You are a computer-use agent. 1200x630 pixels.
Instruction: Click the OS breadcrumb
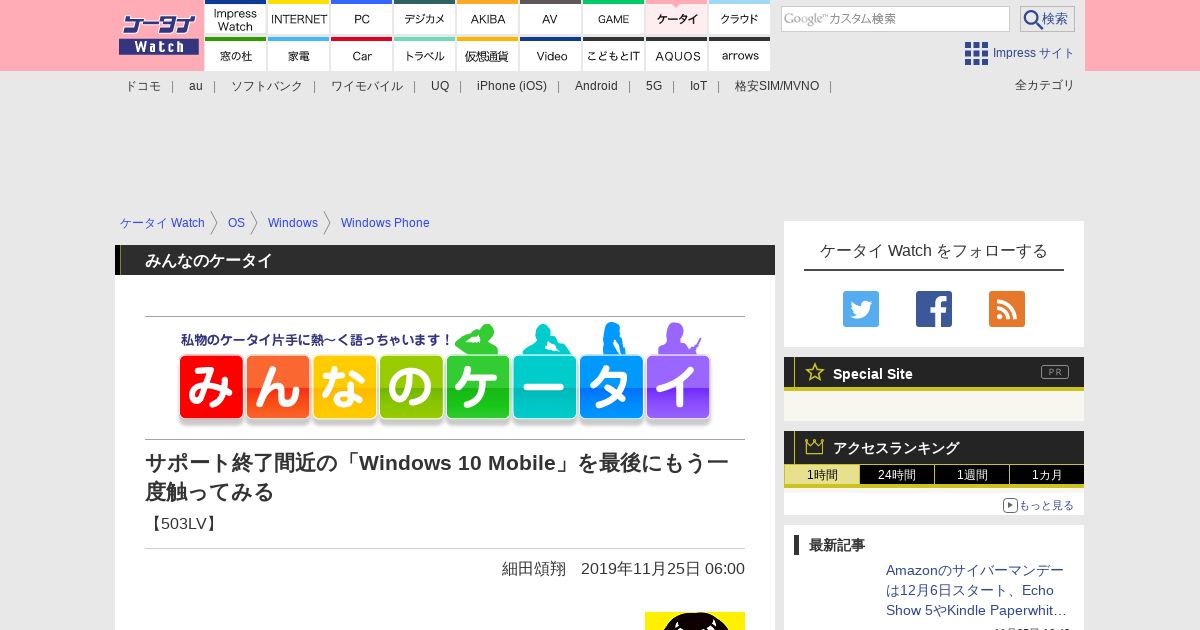236,223
